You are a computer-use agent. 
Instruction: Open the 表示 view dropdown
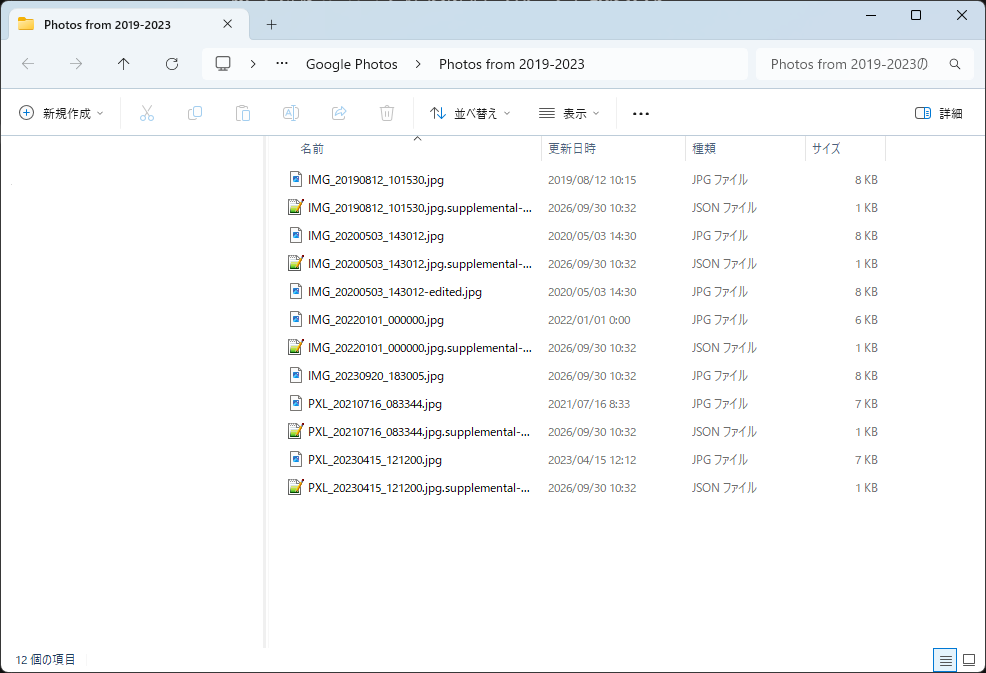click(x=569, y=113)
